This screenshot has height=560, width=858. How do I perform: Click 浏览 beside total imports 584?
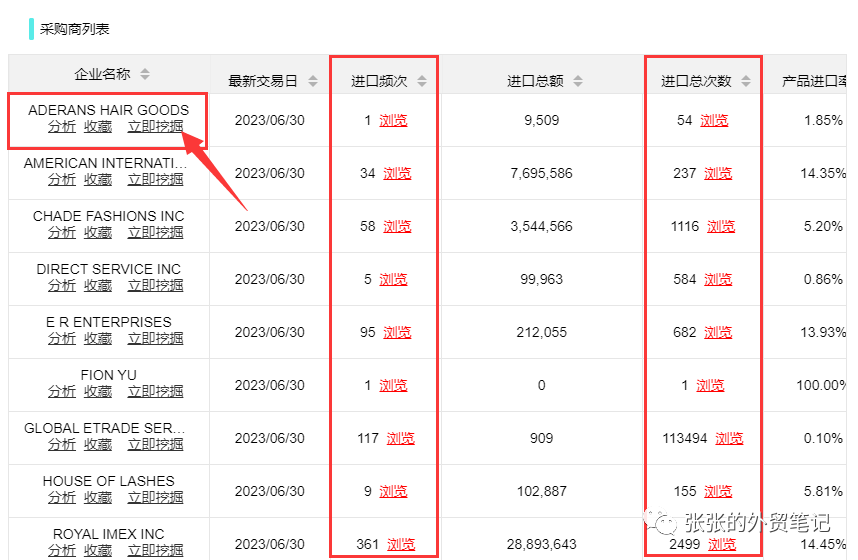click(718, 280)
